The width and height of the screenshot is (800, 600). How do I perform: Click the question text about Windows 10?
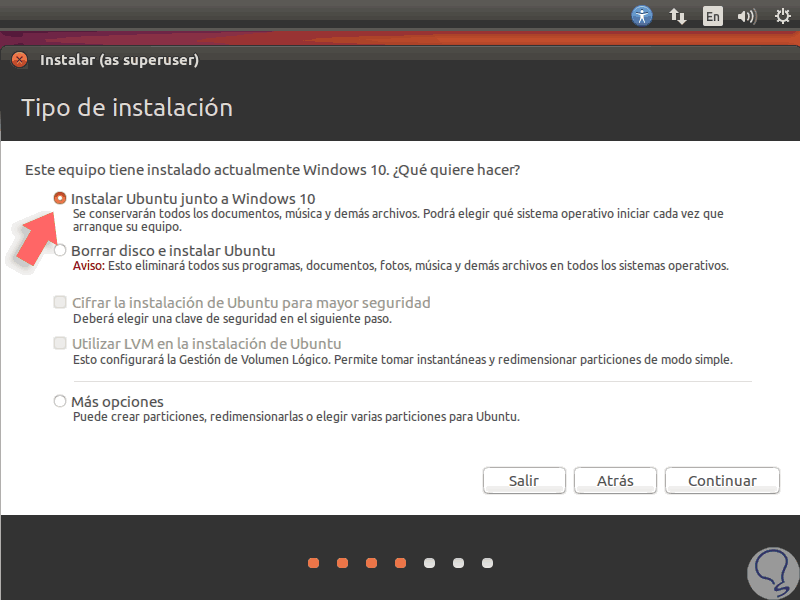click(x=272, y=170)
